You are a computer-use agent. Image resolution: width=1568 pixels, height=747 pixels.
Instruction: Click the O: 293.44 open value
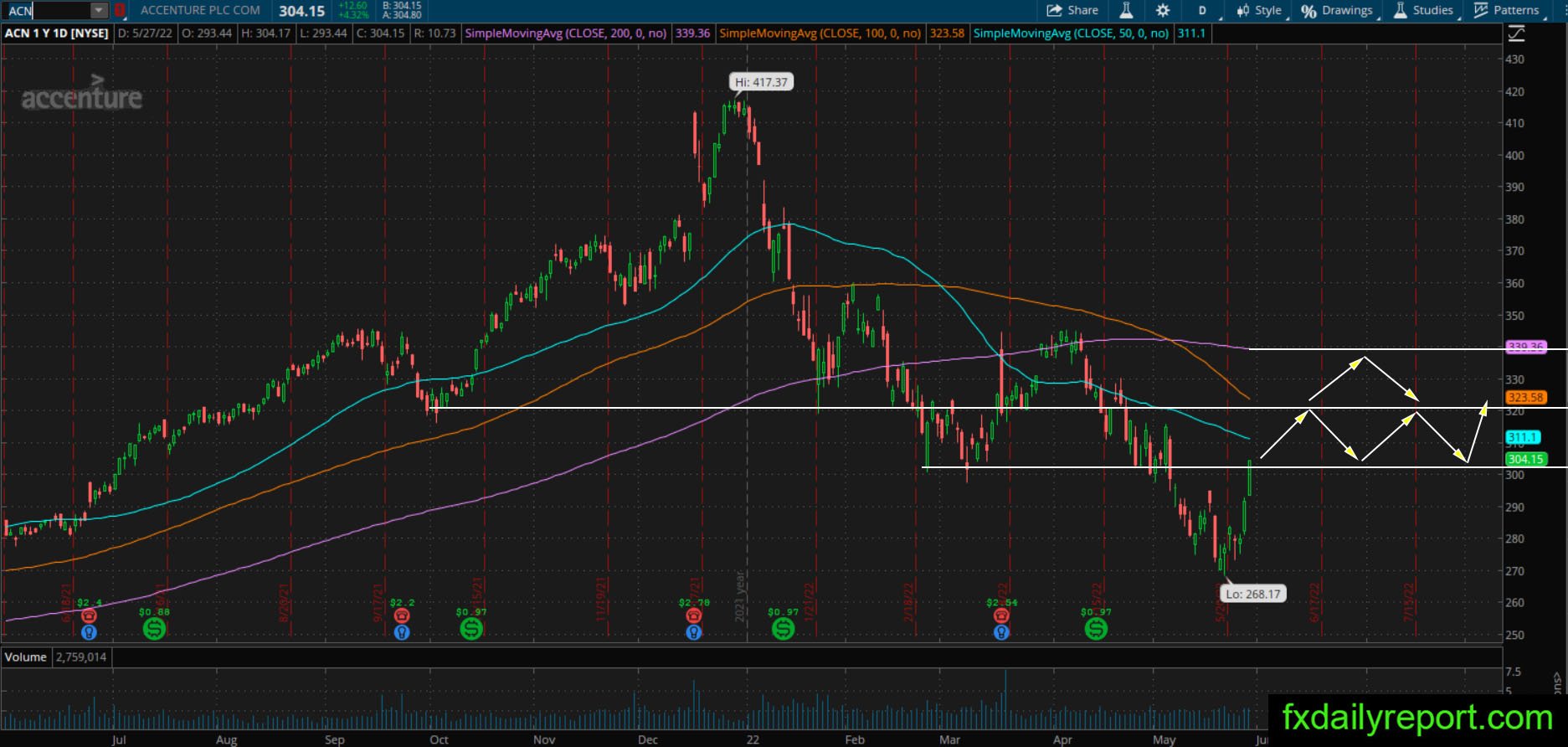click(207, 33)
